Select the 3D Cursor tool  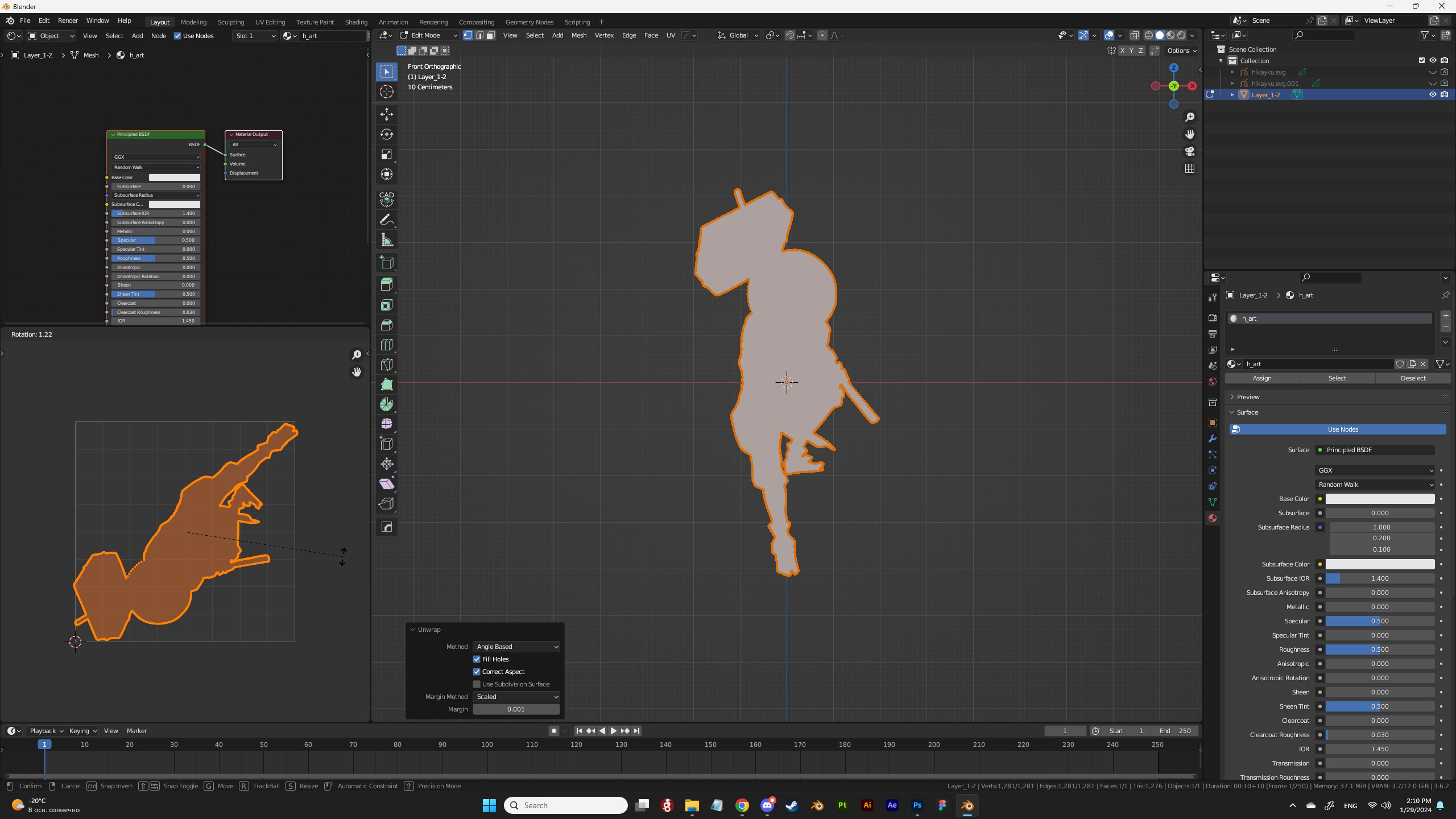(387, 92)
